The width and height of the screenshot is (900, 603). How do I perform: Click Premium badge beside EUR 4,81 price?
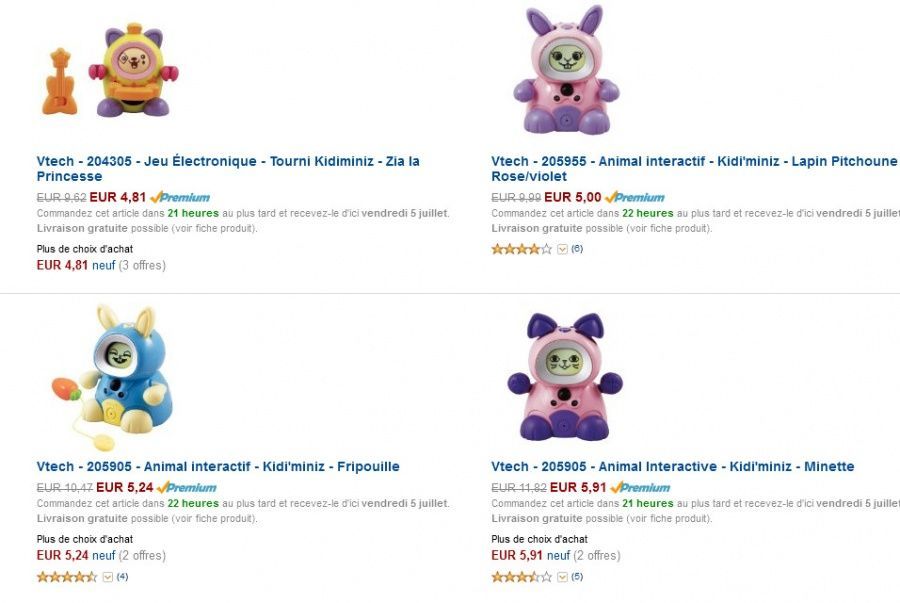point(180,198)
